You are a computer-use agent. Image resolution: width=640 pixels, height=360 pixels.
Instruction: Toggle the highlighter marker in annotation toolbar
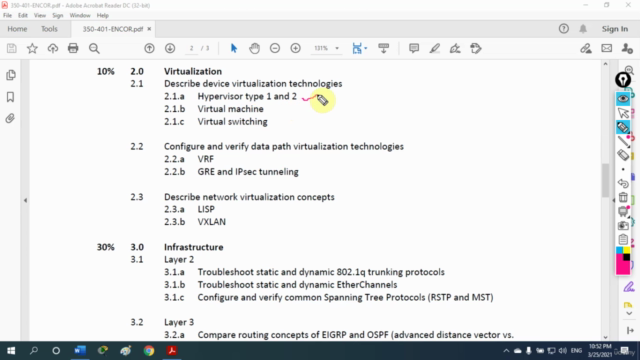pyautogui.click(x=623, y=127)
